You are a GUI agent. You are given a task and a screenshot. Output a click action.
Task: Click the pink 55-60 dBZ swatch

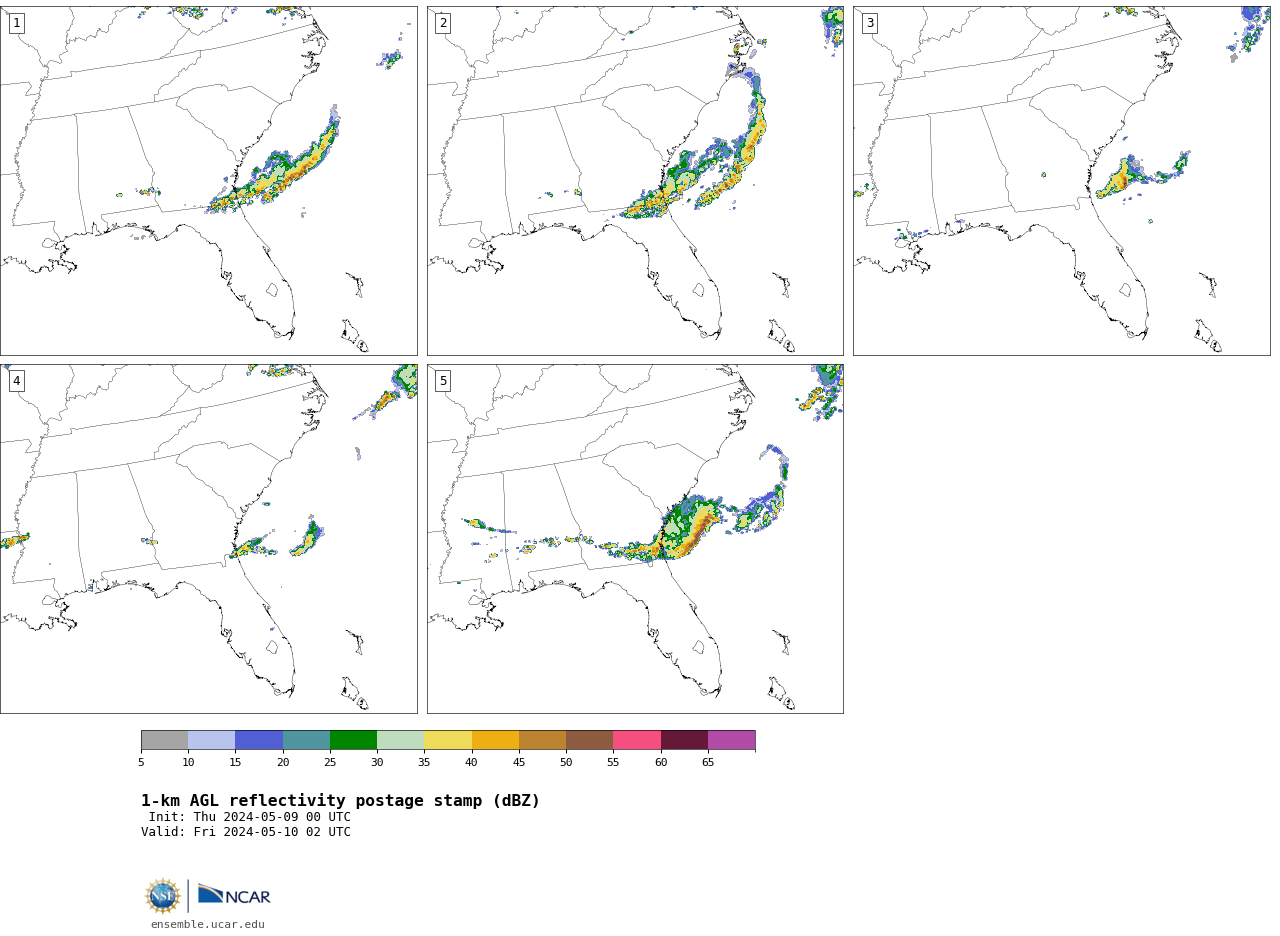(x=637, y=740)
